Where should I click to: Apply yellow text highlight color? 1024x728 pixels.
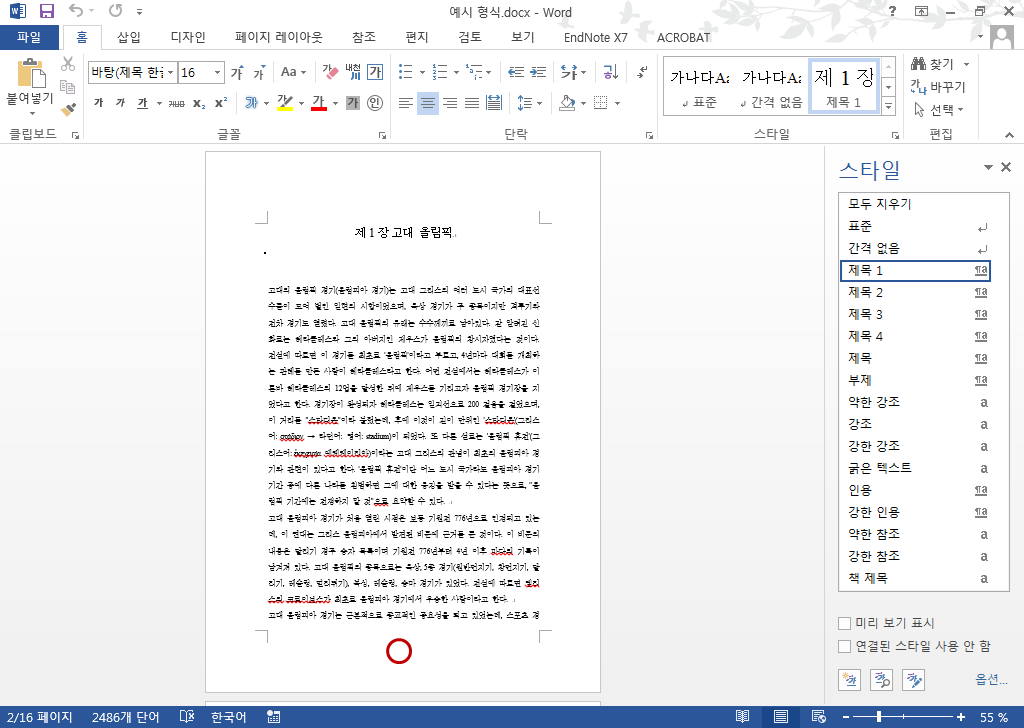284,103
